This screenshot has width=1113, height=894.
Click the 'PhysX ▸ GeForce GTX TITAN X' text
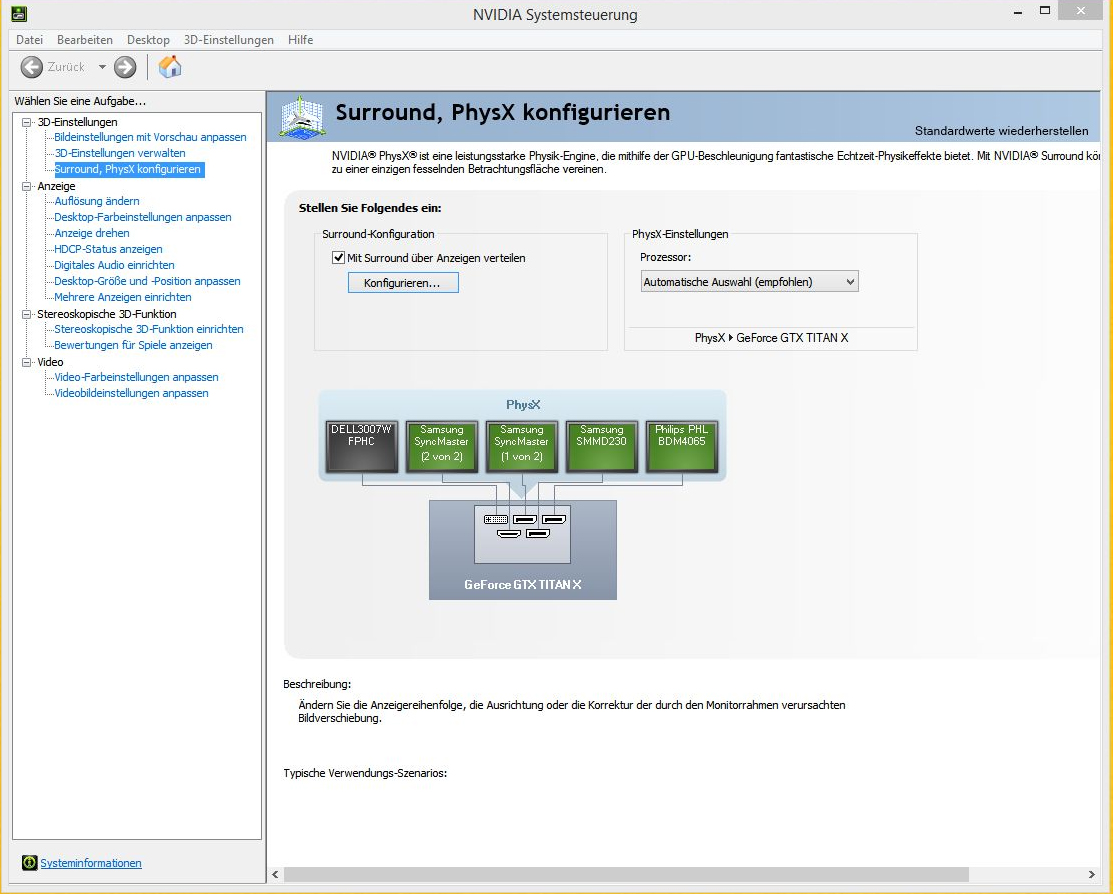(772, 338)
